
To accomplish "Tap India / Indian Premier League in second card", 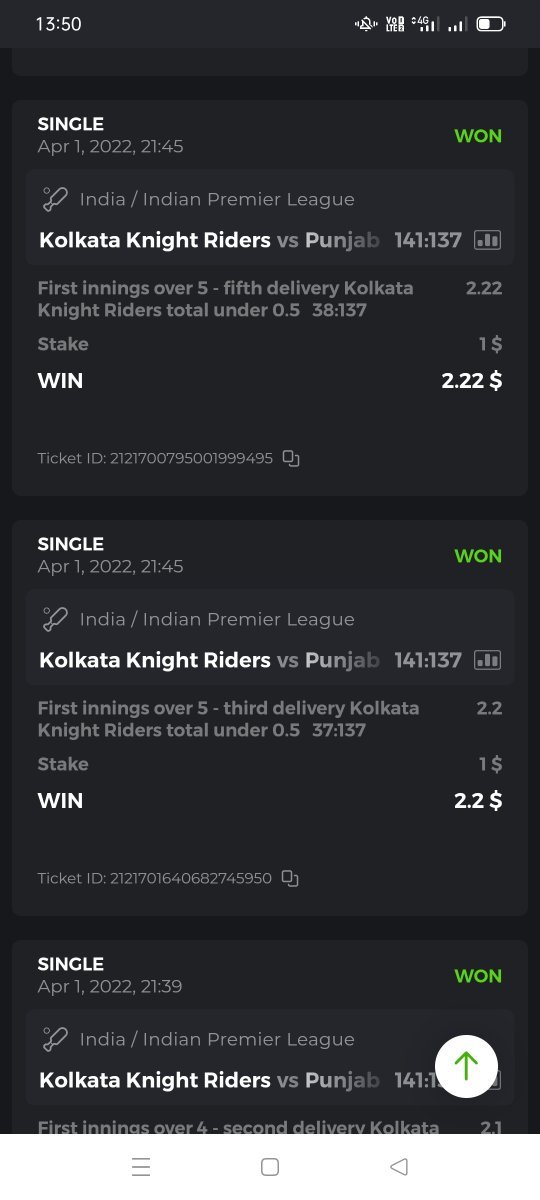I will pyautogui.click(x=217, y=619).
